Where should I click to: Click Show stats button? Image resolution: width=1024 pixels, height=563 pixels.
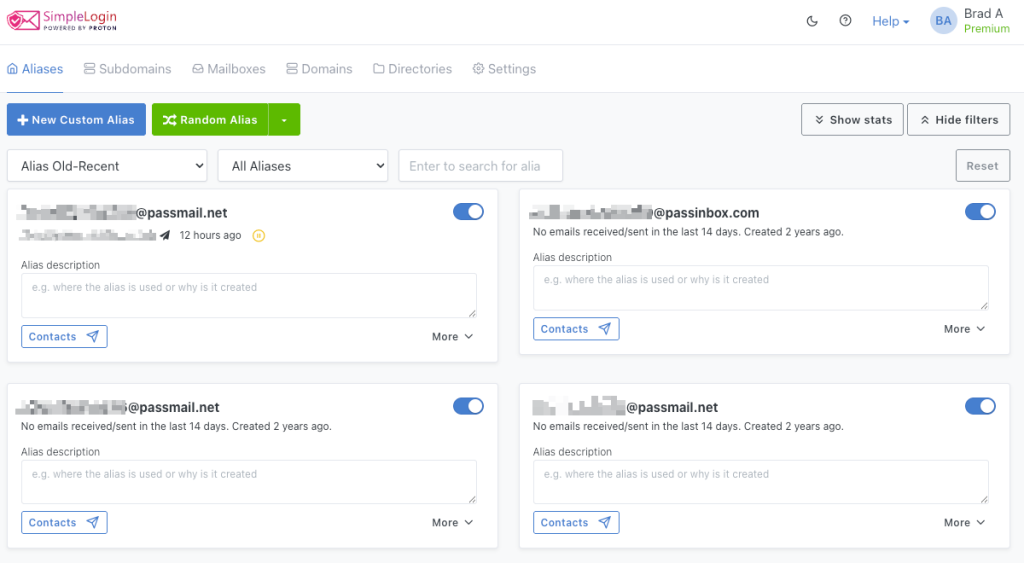tap(852, 120)
